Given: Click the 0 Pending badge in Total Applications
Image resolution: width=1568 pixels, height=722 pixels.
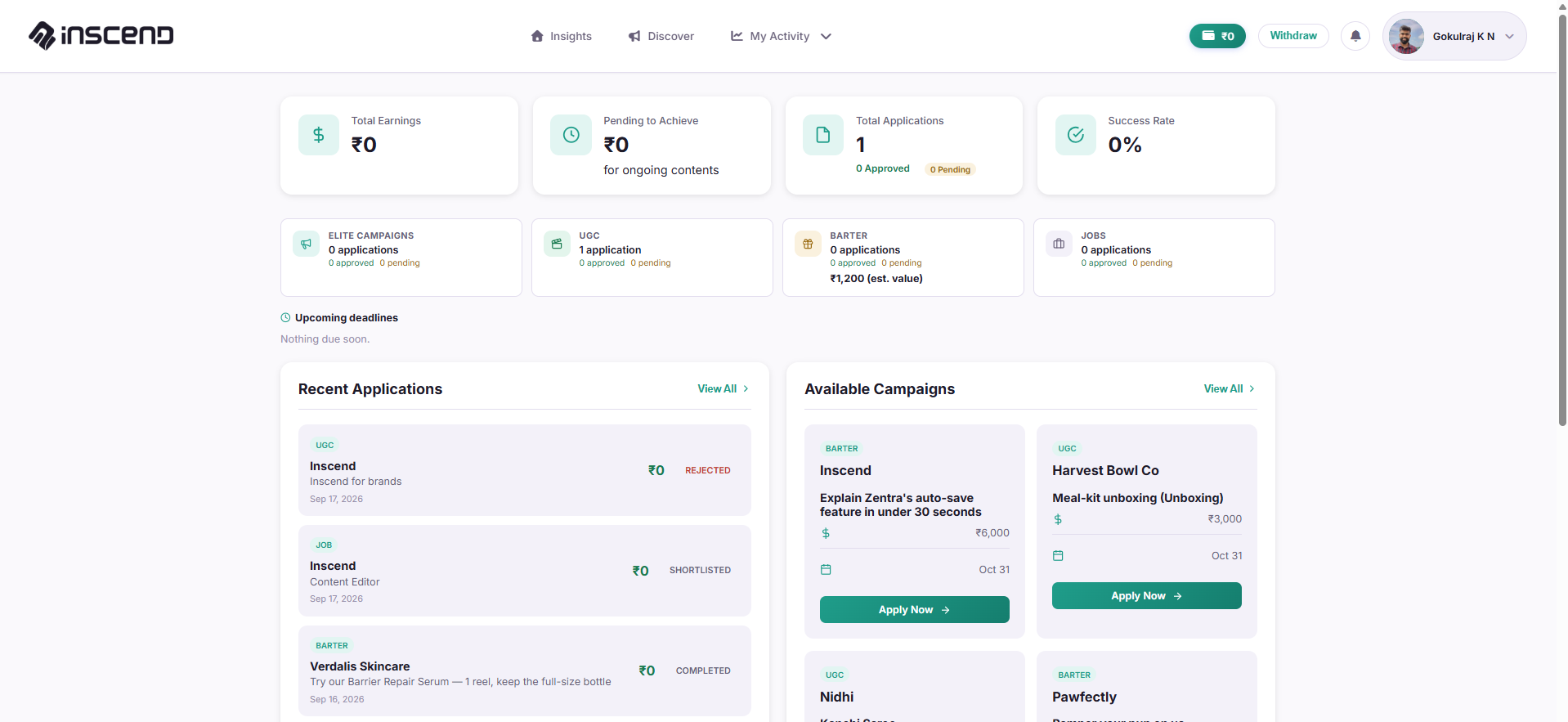Looking at the screenshot, I should click(950, 169).
